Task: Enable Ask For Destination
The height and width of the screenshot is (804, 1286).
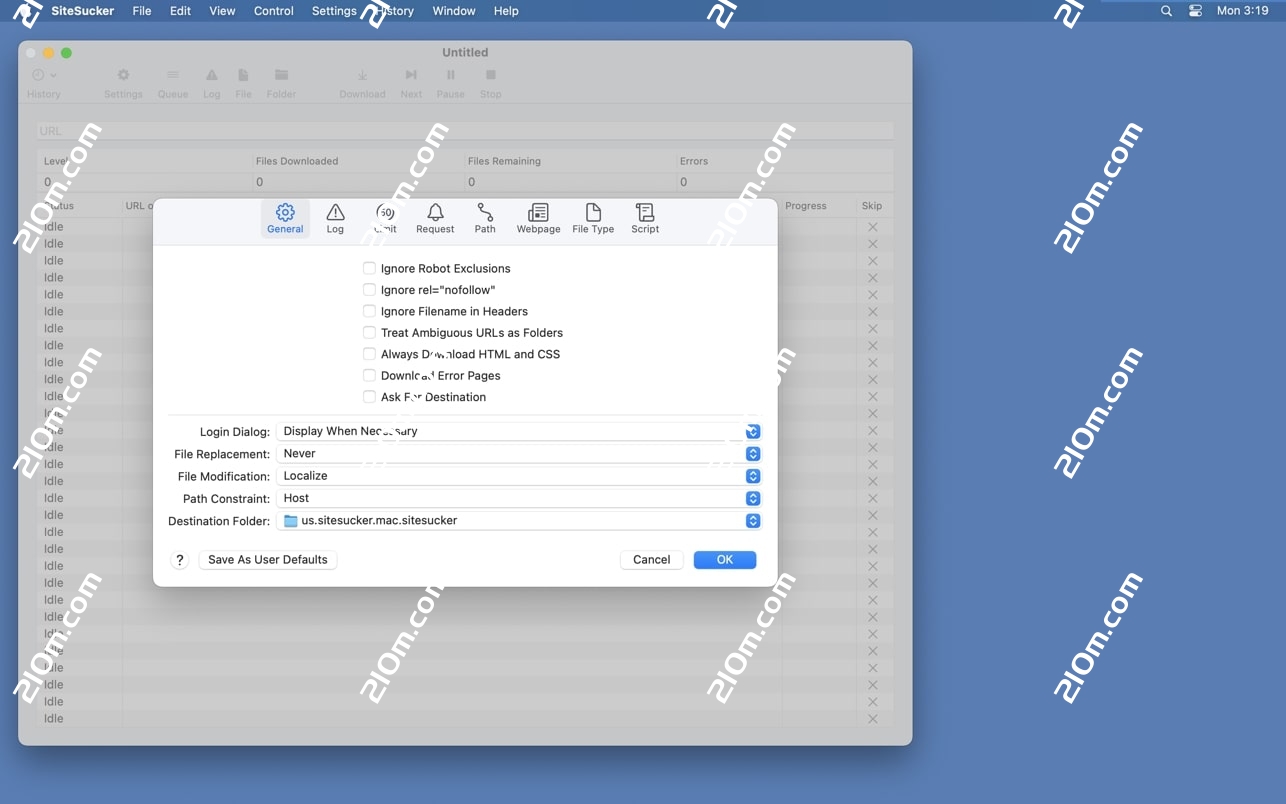Action: click(369, 397)
